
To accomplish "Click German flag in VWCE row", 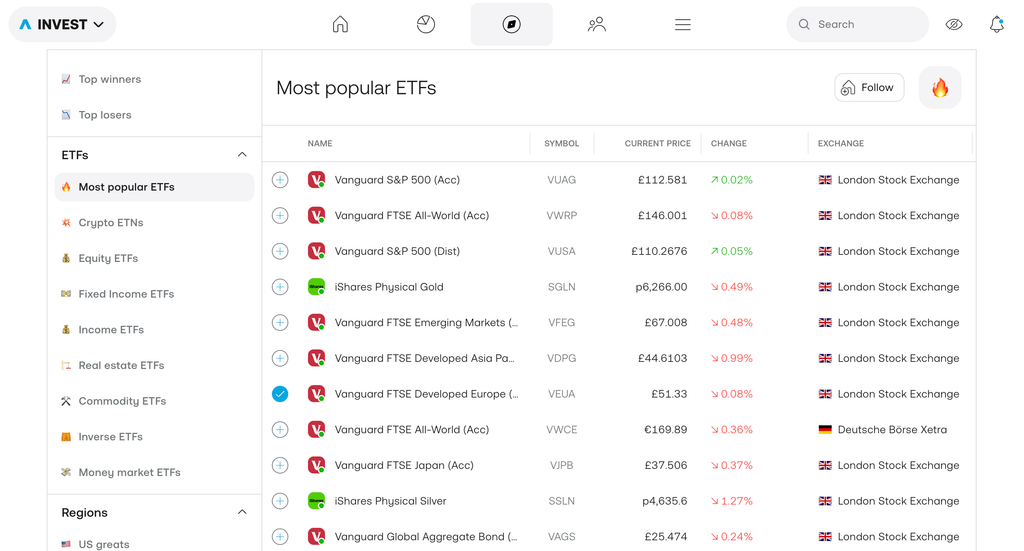I will [825, 430].
